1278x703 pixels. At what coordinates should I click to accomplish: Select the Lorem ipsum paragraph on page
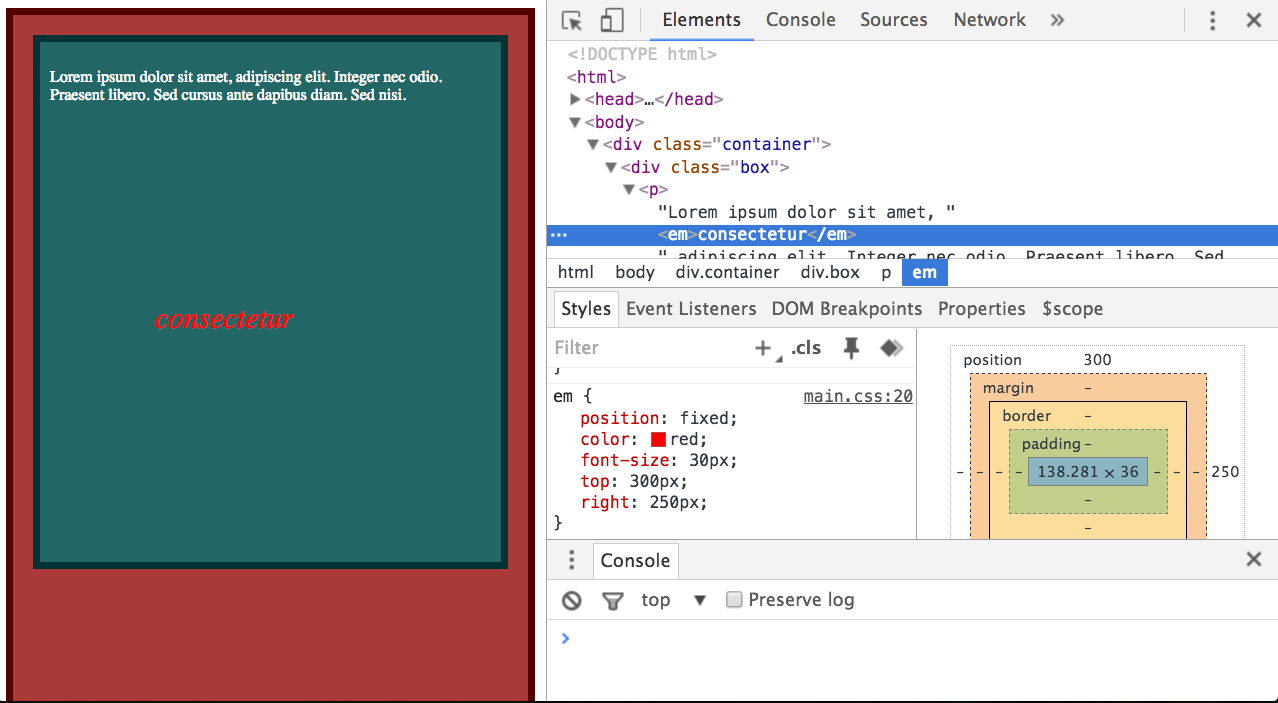(246, 86)
